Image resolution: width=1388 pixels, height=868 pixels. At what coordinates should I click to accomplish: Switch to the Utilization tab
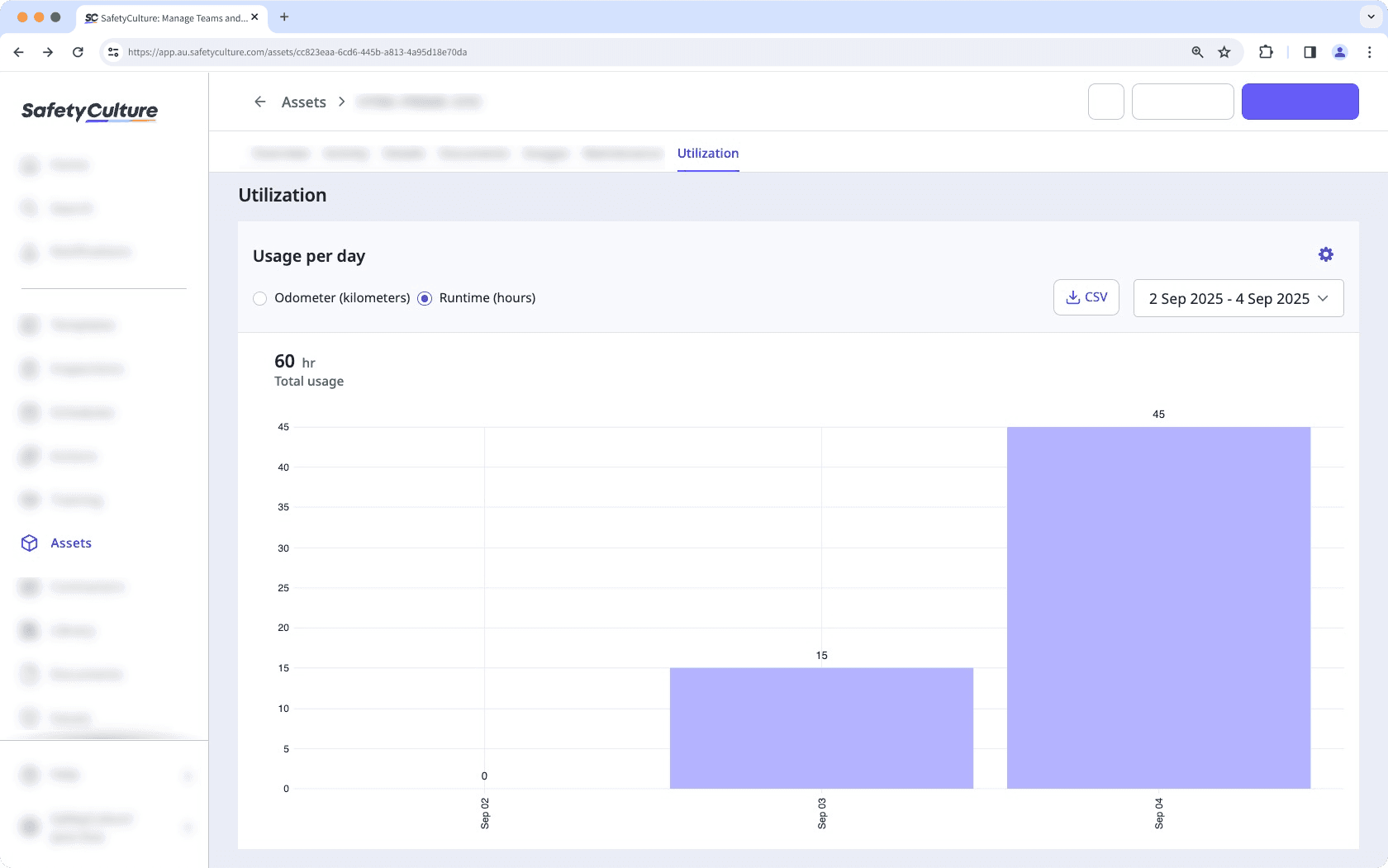(x=707, y=154)
